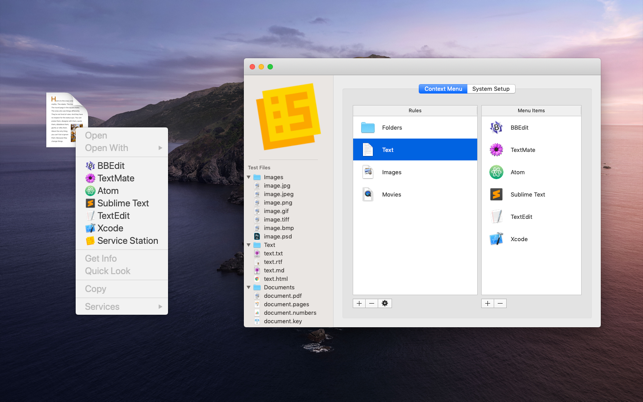The image size is (643, 402).
Task: Select the Movies label in Rules list
Action: (391, 194)
